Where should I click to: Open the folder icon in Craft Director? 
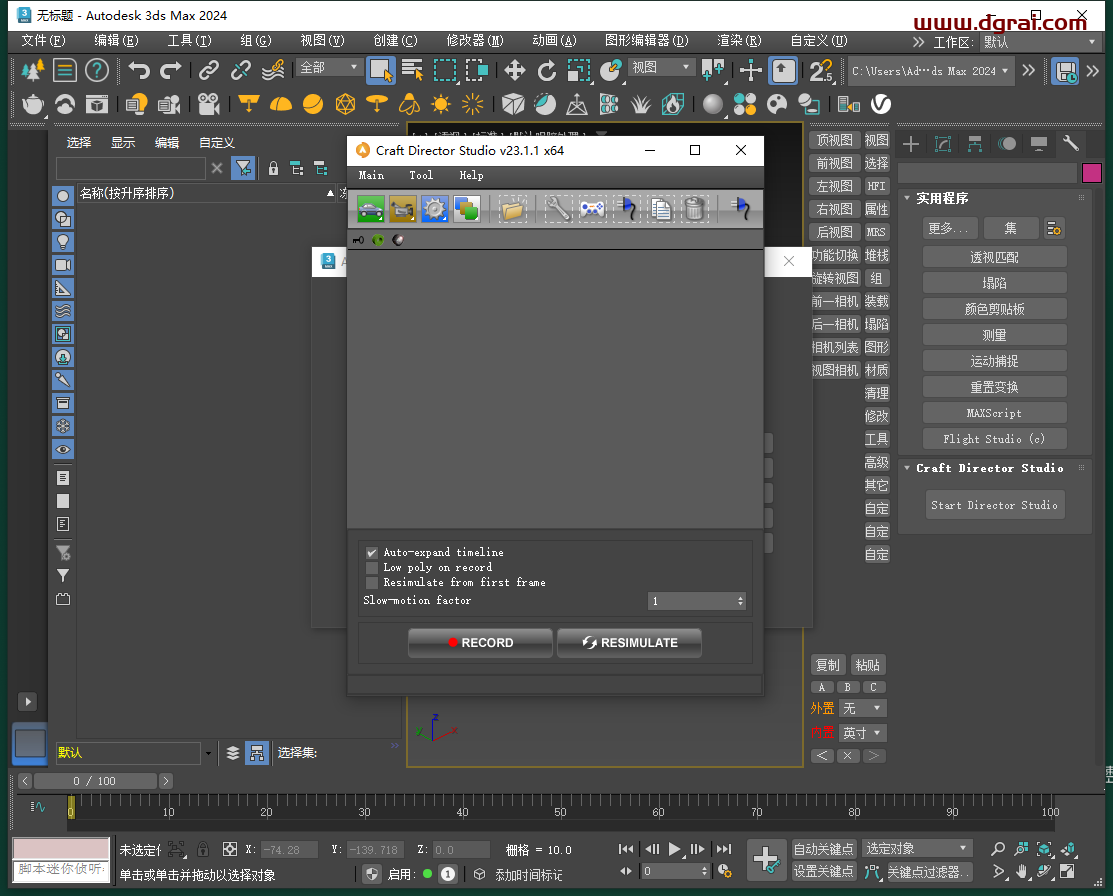pyautogui.click(x=512, y=209)
